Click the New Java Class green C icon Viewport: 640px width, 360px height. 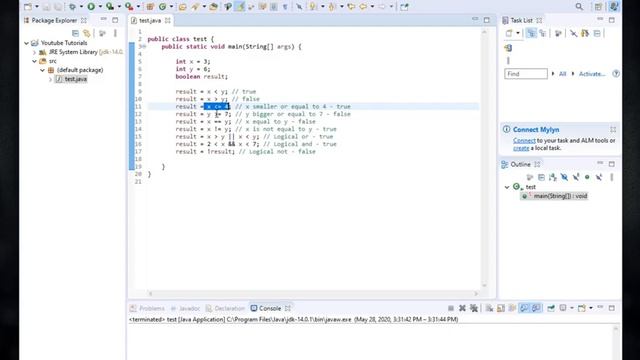[x=162, y=7]
